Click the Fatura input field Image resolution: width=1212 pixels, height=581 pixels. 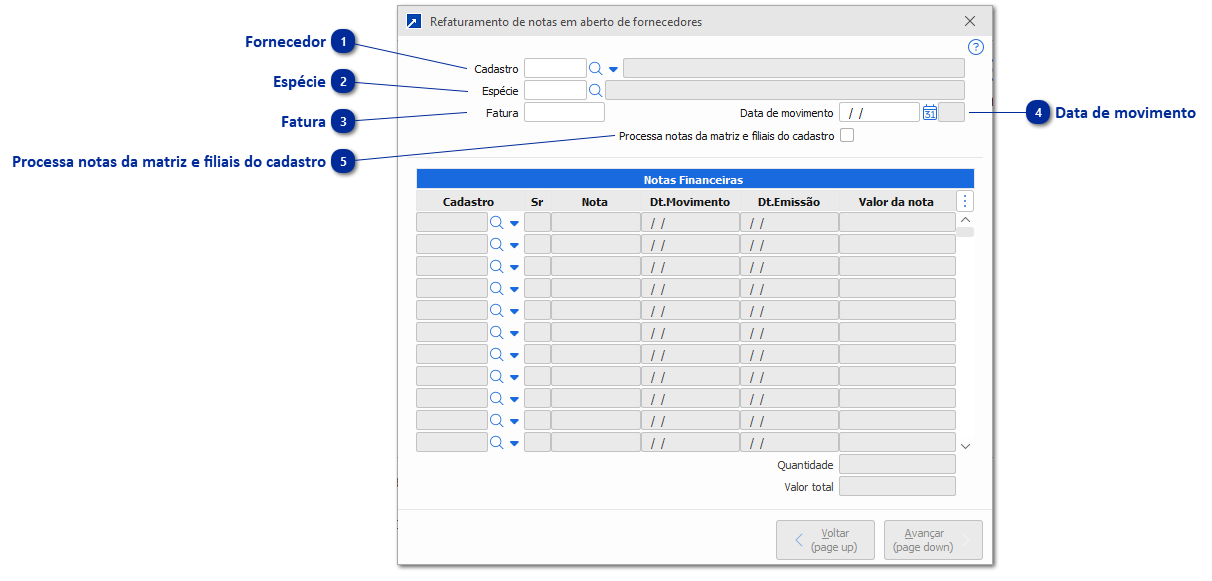(563, 112)
